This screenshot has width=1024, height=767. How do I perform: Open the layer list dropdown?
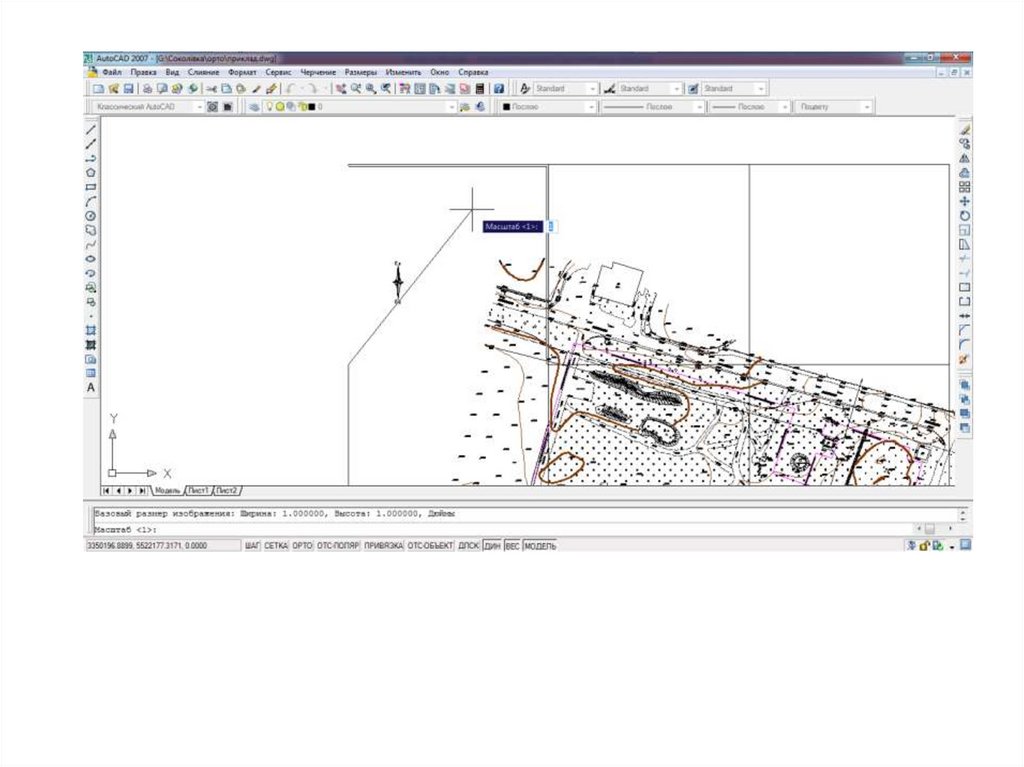tap(451, 106)
